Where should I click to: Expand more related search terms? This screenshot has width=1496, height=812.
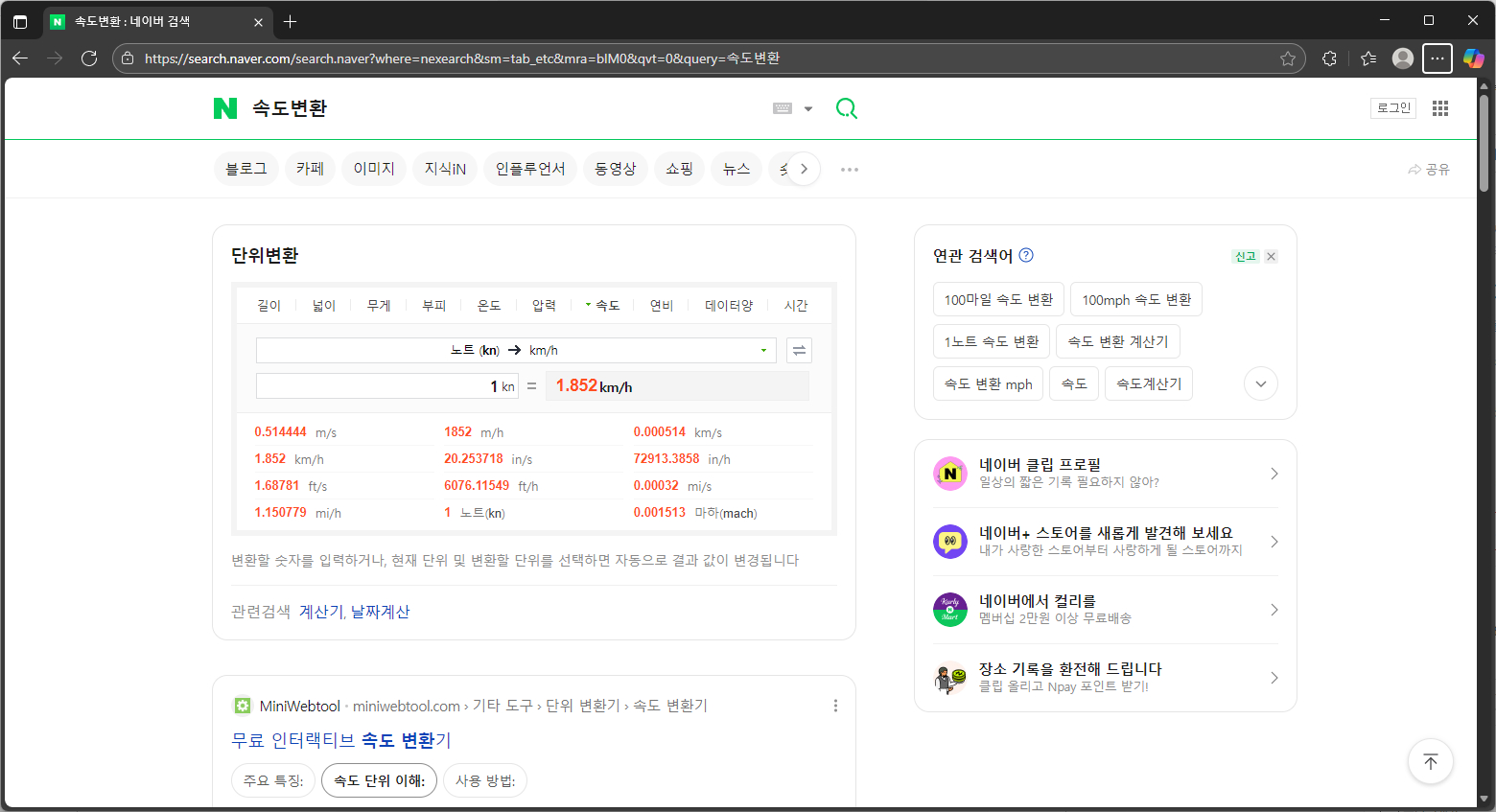coord(1260,383)
